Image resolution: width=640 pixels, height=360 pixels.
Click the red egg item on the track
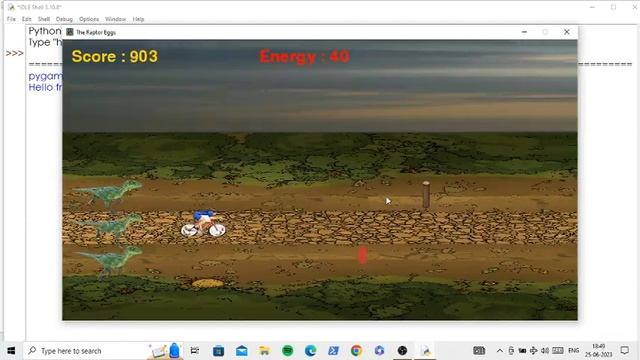(362, 255)
